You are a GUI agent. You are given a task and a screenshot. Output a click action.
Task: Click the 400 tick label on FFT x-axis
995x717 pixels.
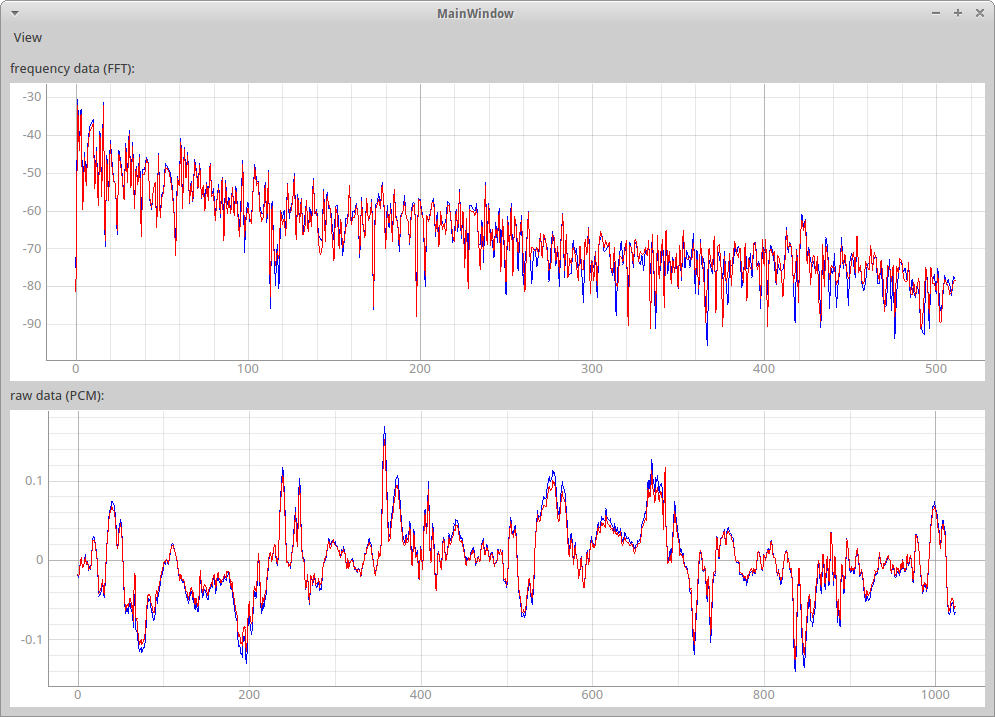(x=764, y=369)
